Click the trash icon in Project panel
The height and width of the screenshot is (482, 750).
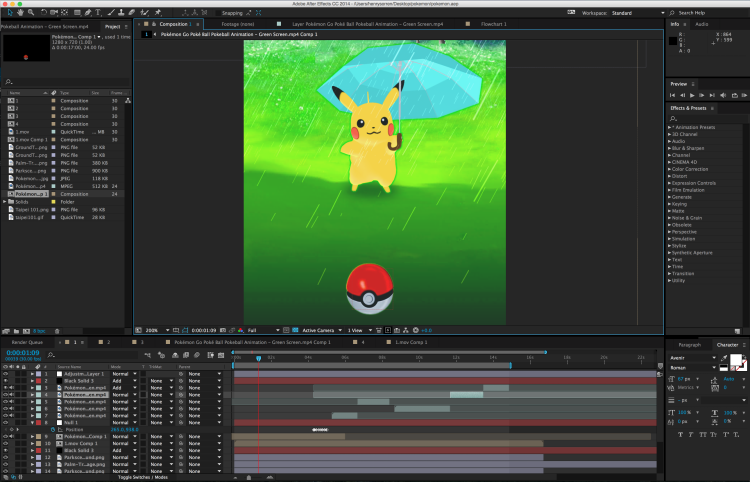coord(57,331)
